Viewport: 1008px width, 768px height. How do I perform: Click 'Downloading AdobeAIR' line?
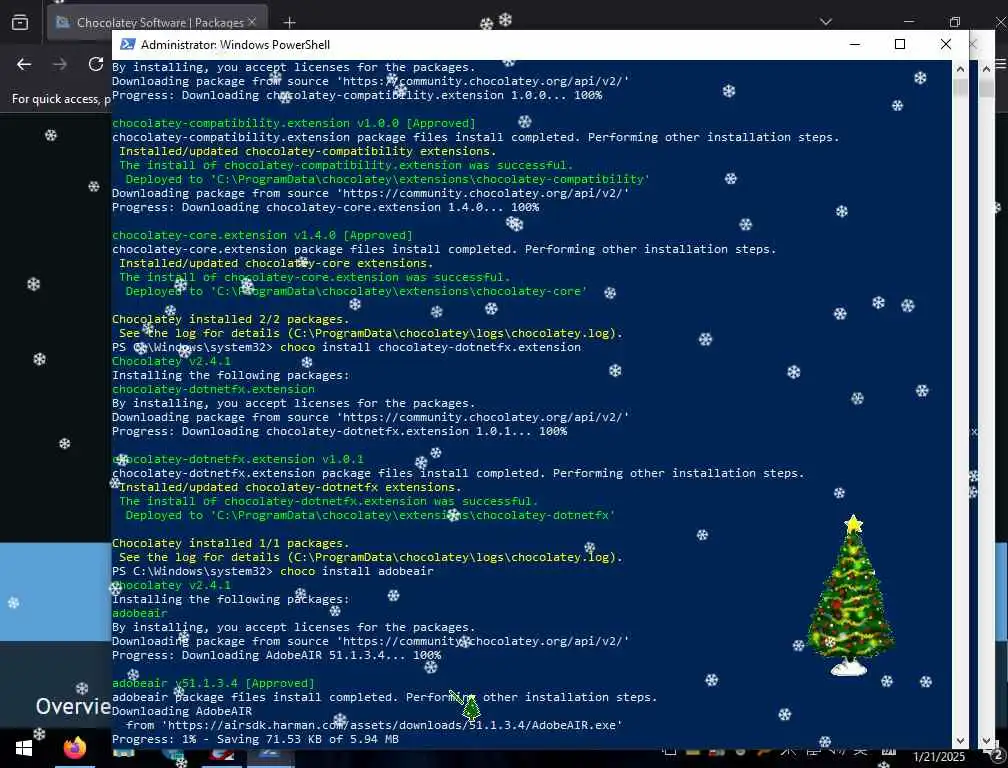click(182, 711)
